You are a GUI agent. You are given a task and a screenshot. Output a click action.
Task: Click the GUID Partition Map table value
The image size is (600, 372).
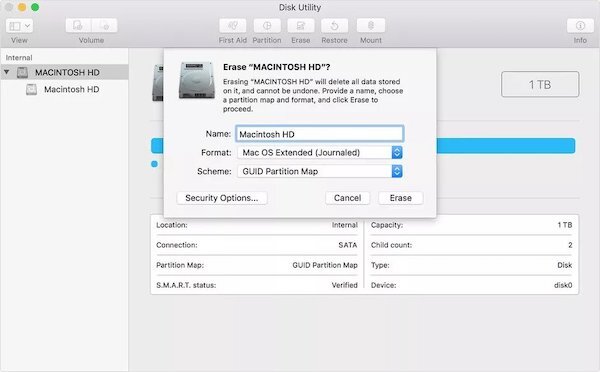325,265
